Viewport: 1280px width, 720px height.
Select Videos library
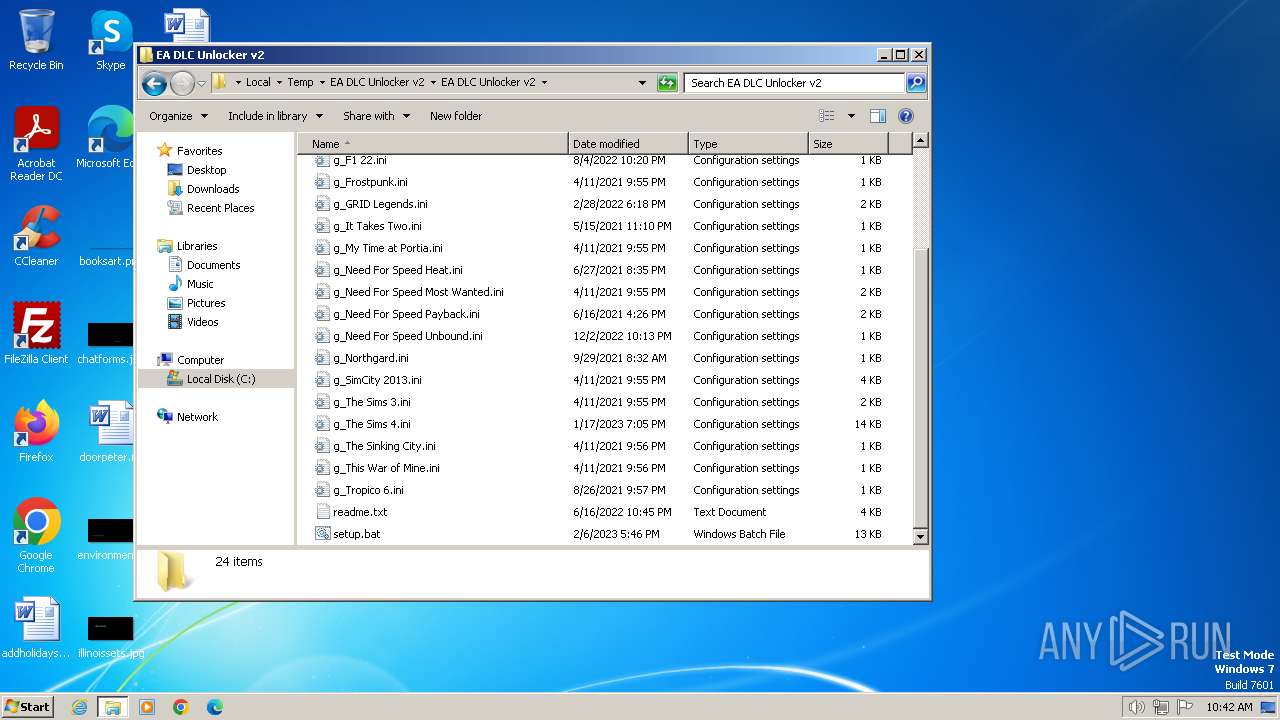pos(202,322)
